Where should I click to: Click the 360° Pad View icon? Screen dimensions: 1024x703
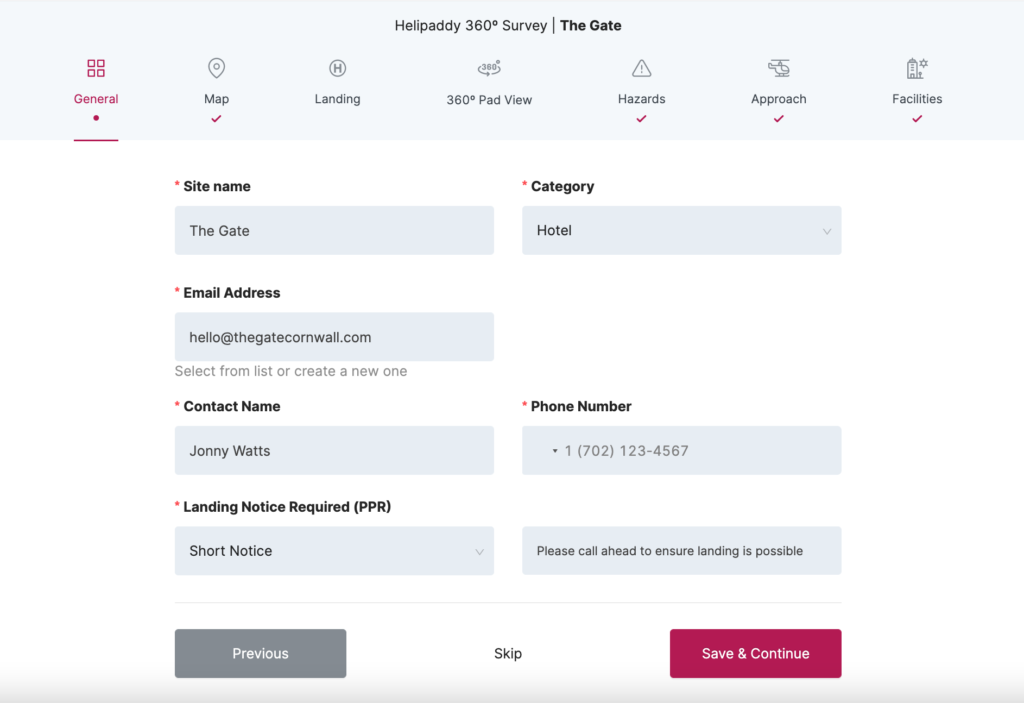pyautogui.click(x=489, y=68)
